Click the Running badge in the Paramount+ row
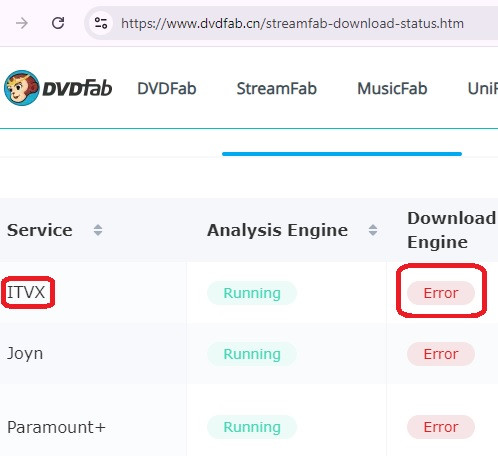The image size is (498, 456). coord(252,427)
